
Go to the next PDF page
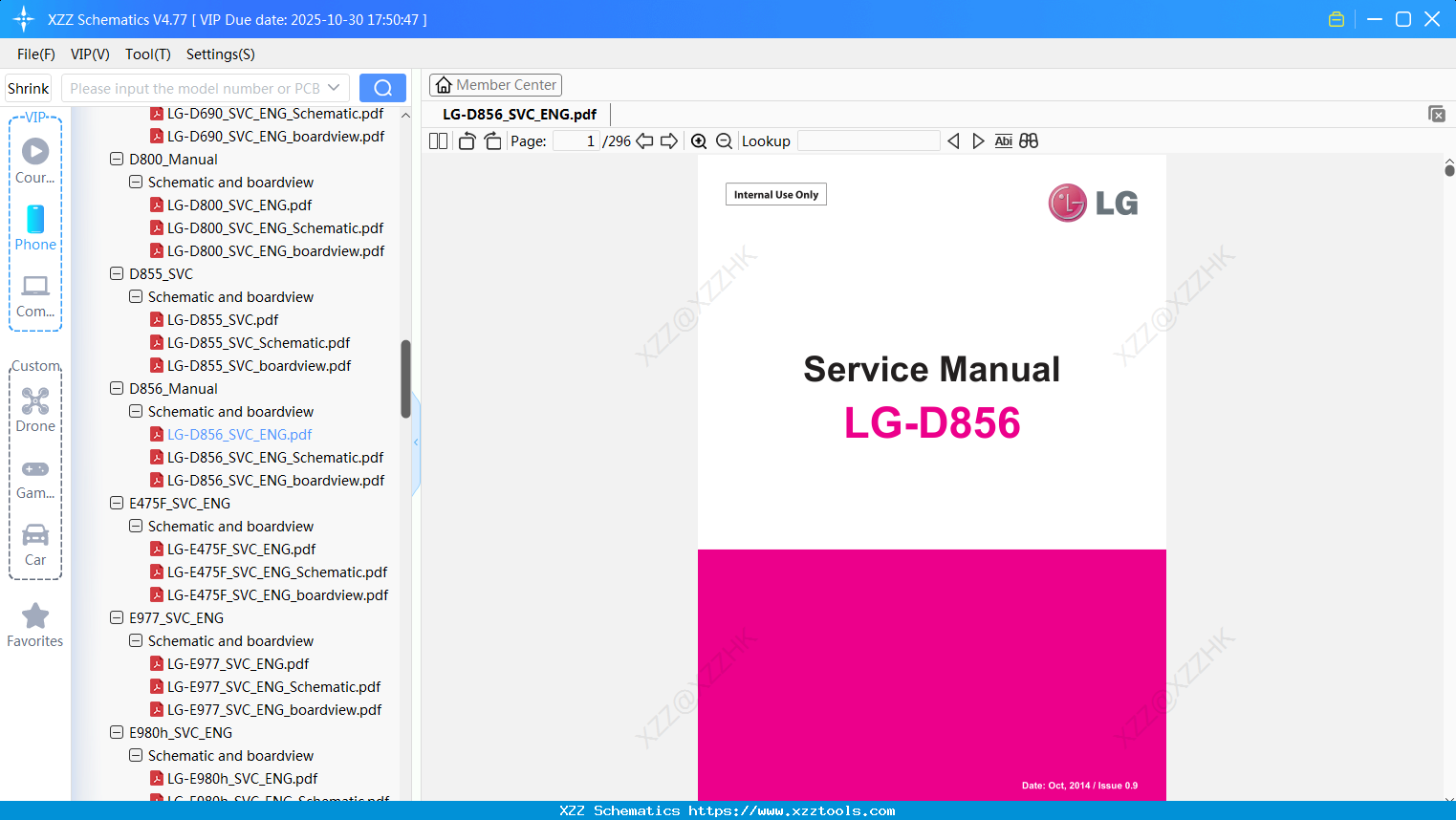(670, 140)
